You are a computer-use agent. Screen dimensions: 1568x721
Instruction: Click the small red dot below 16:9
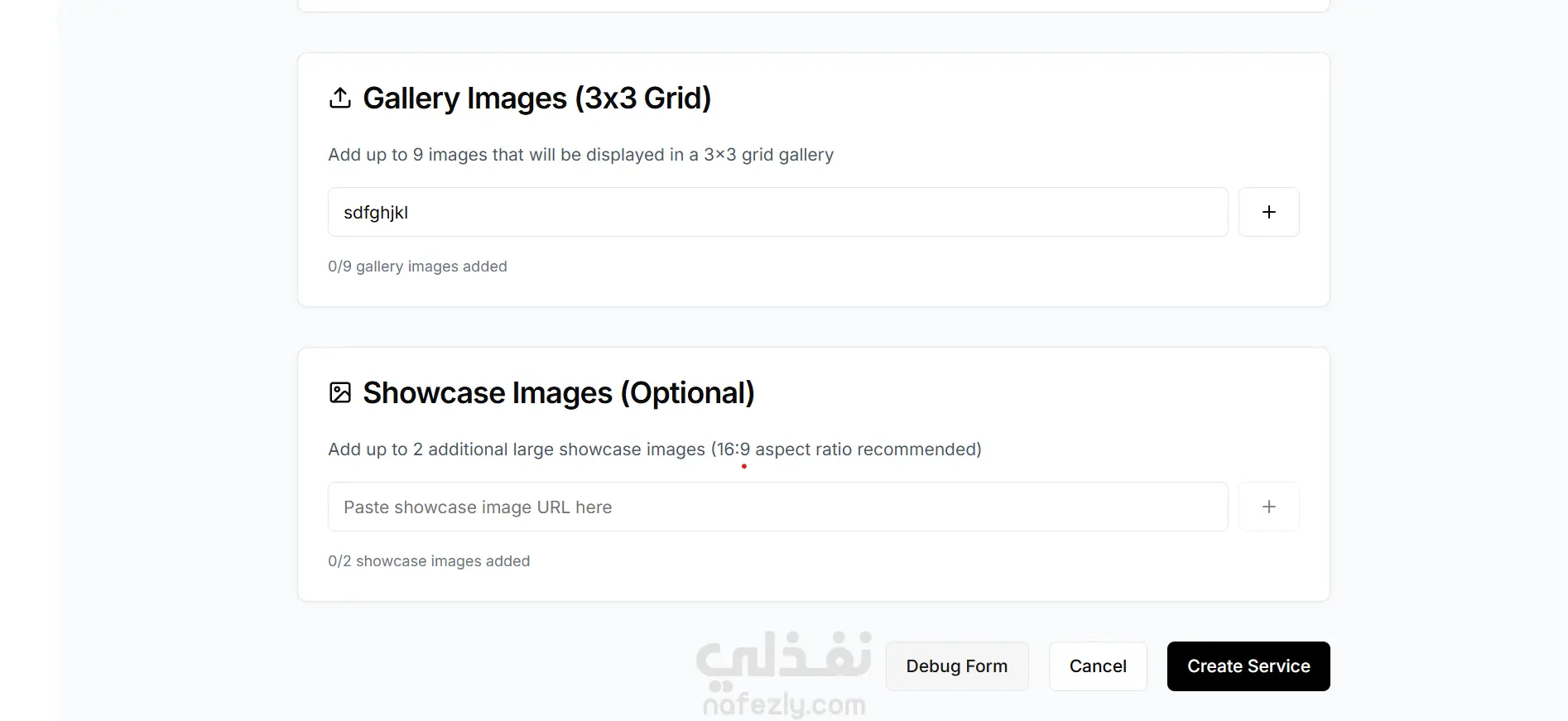point(744,466)
